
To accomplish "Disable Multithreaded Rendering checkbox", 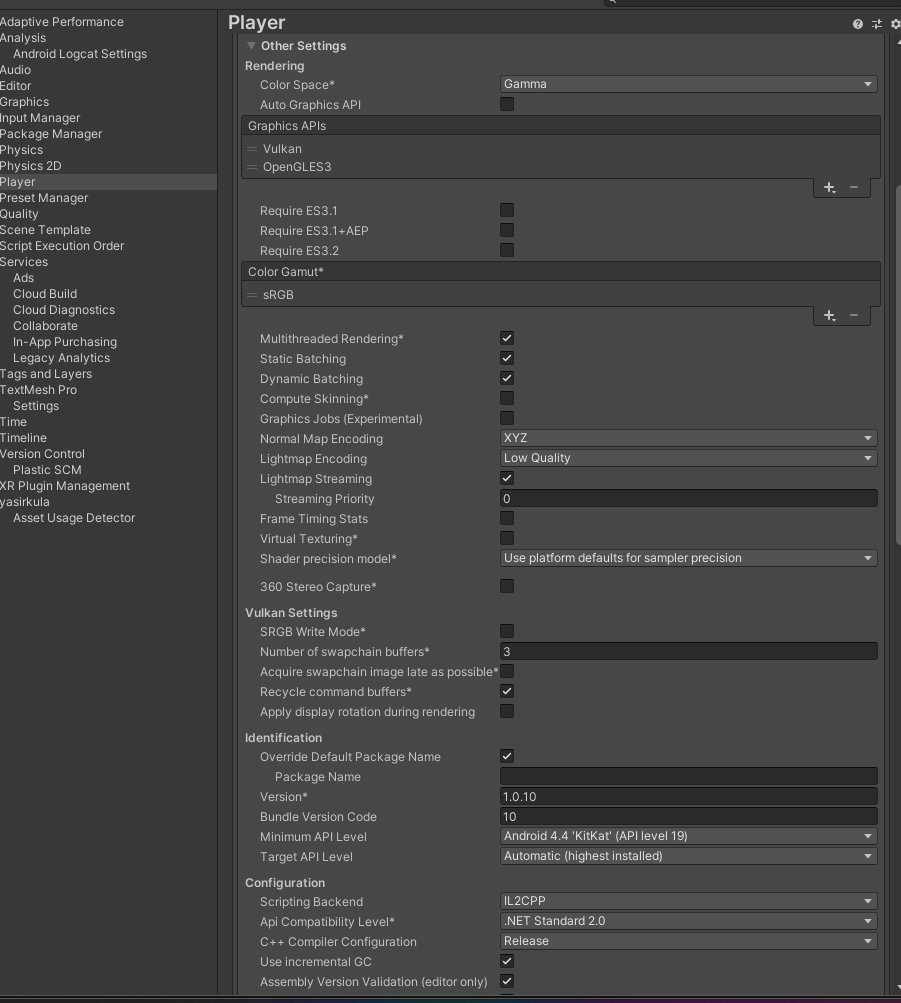I will 507,338.
